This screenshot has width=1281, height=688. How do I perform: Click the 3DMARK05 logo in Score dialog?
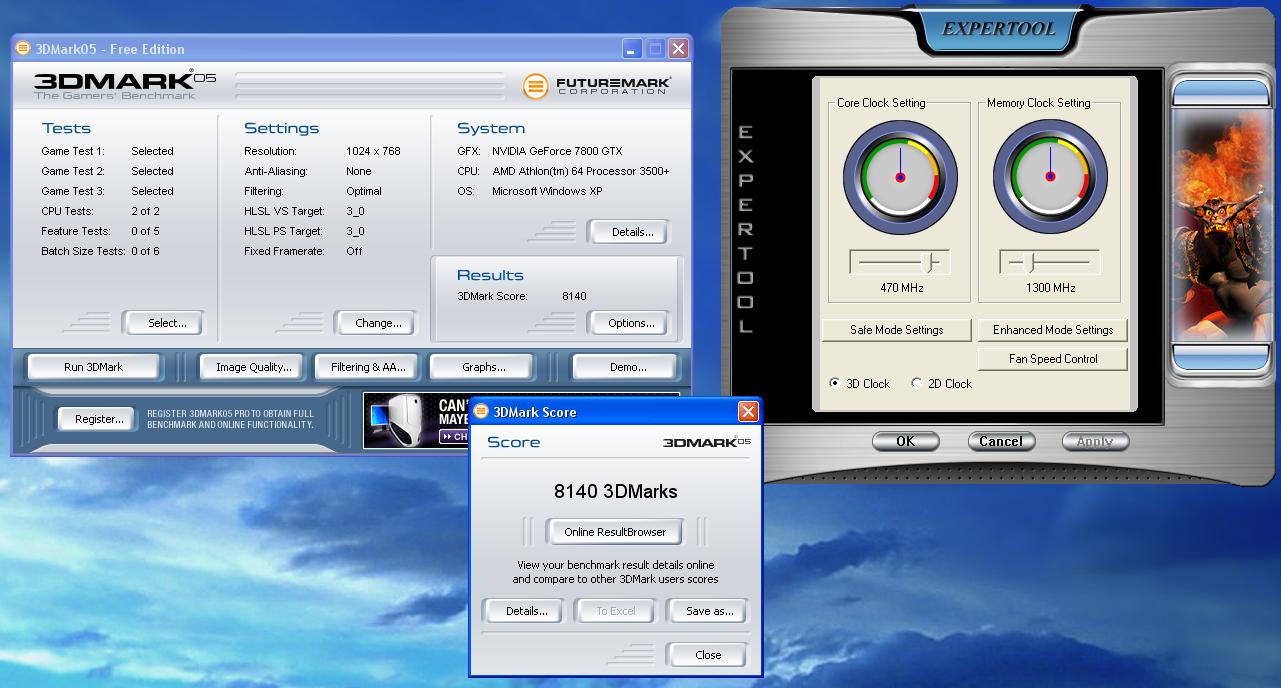(706, 441)
